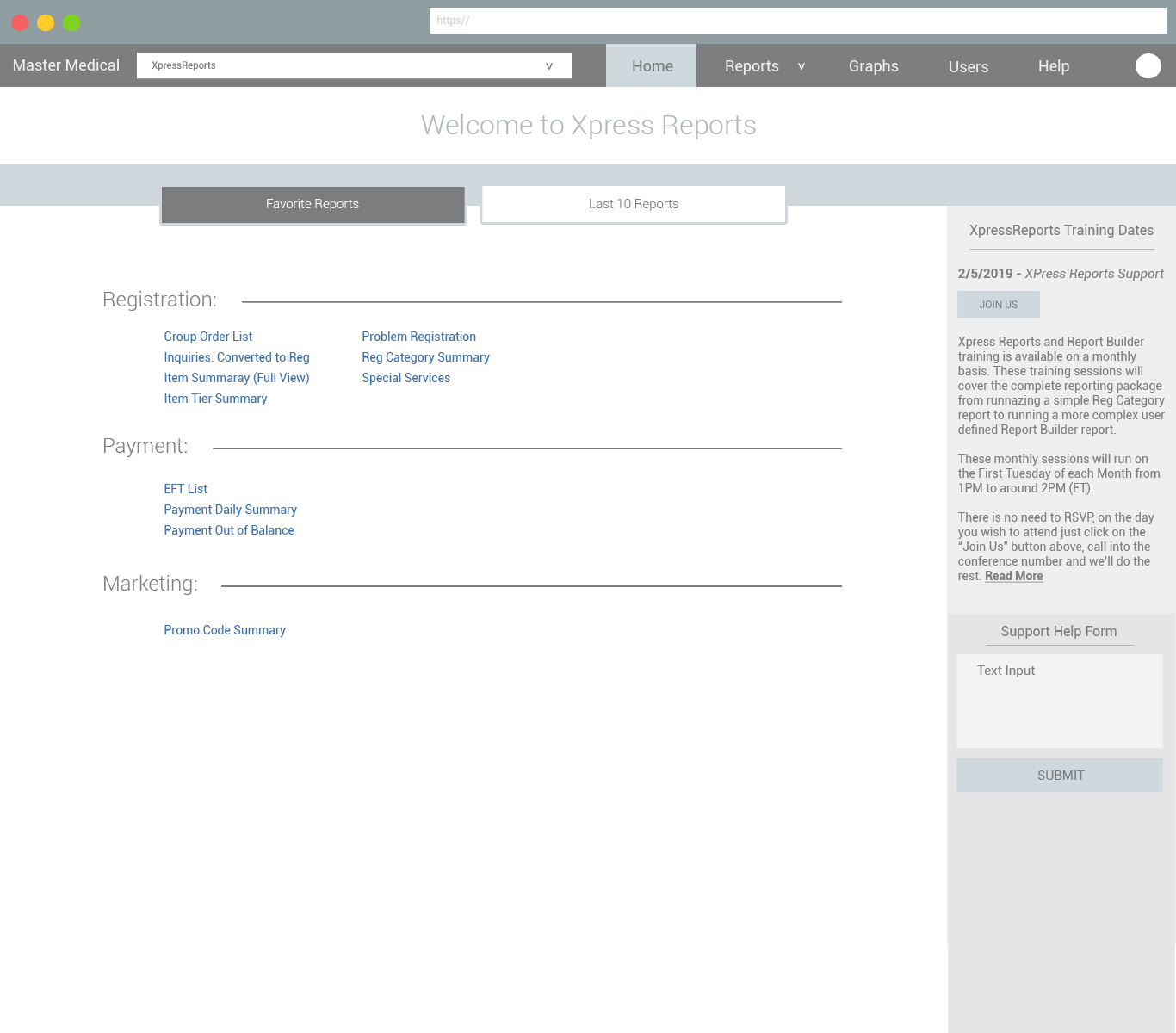Open the Payment Daily Summary link
The width and height of the screenshot is (1176, 1033).
click(x=230, y=510)
